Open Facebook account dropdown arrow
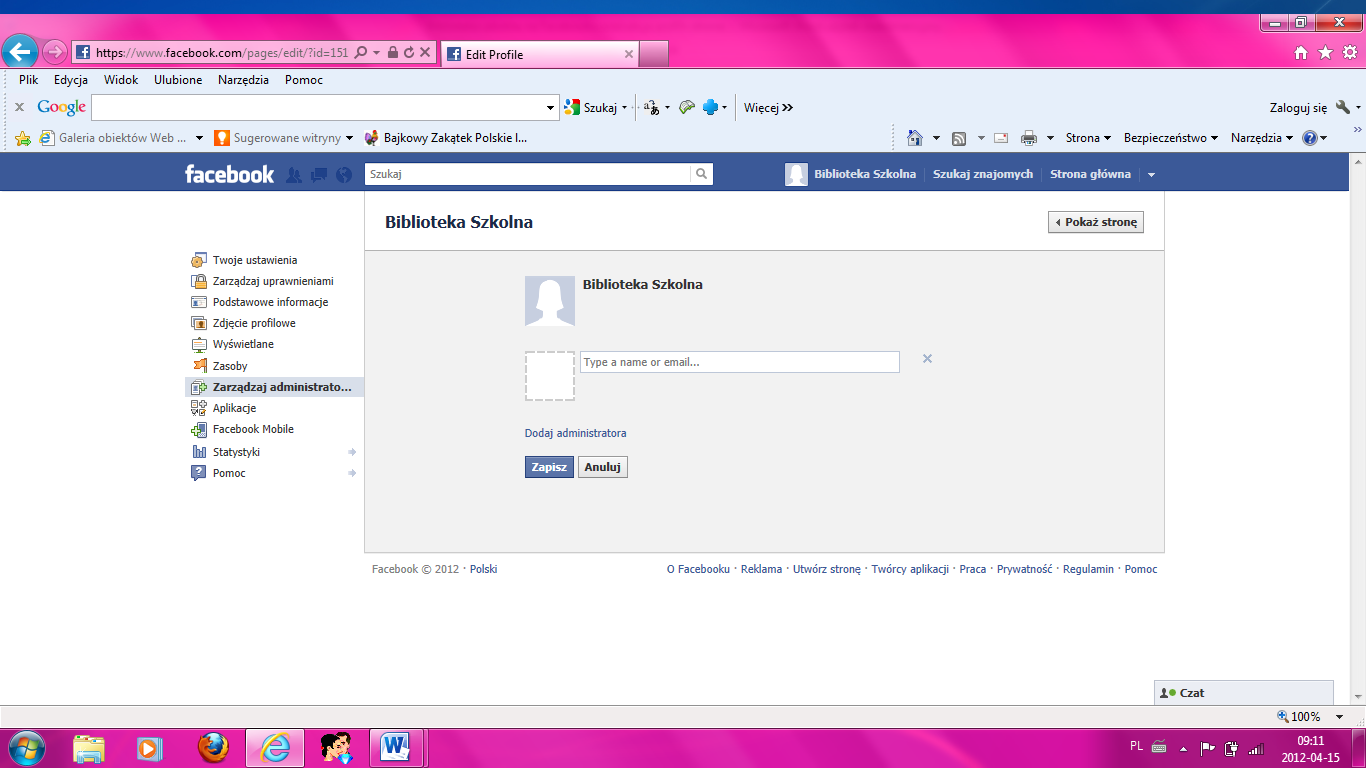Screen dimensions: 1366x768 [1151, 175]
